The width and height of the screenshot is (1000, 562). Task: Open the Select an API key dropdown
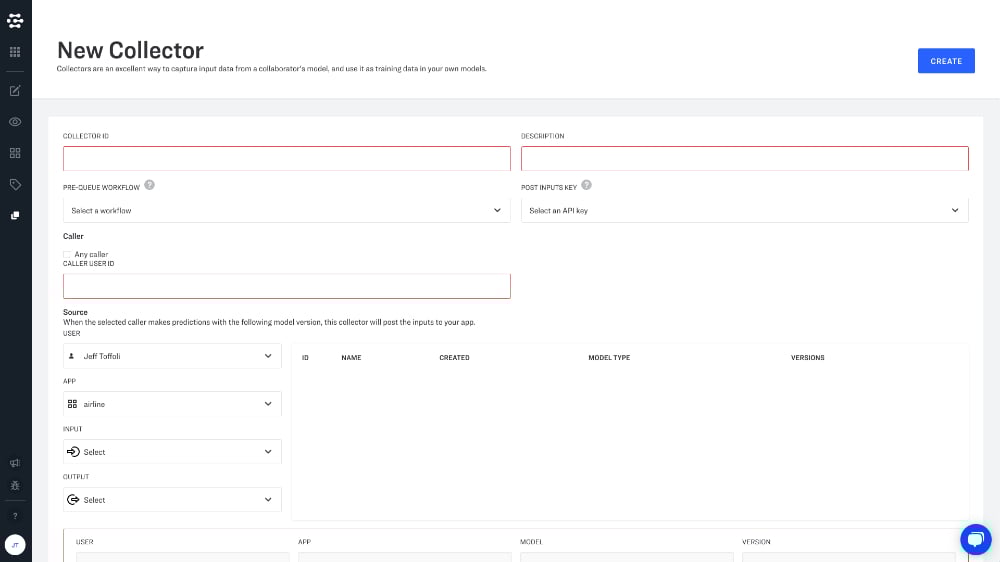coord(744,211)
